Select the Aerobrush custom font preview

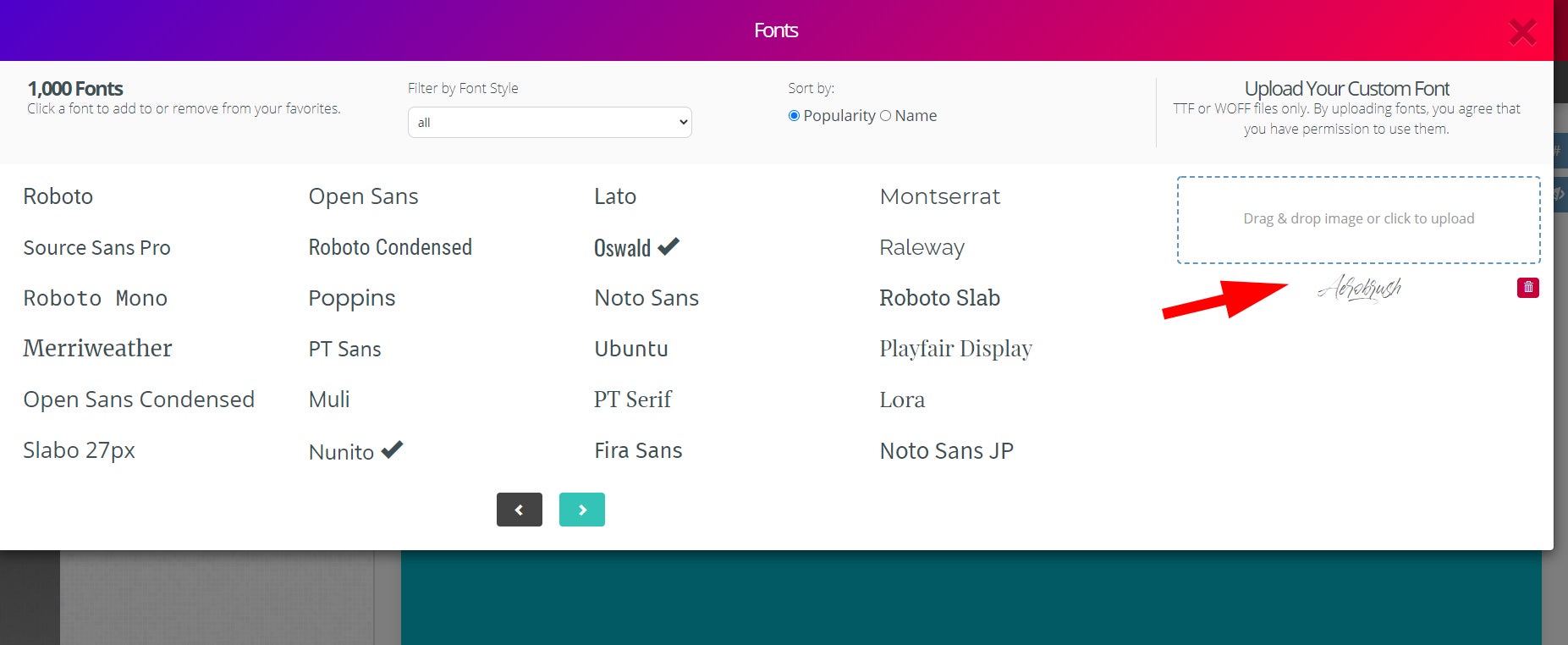click(x=1359, y=289)
